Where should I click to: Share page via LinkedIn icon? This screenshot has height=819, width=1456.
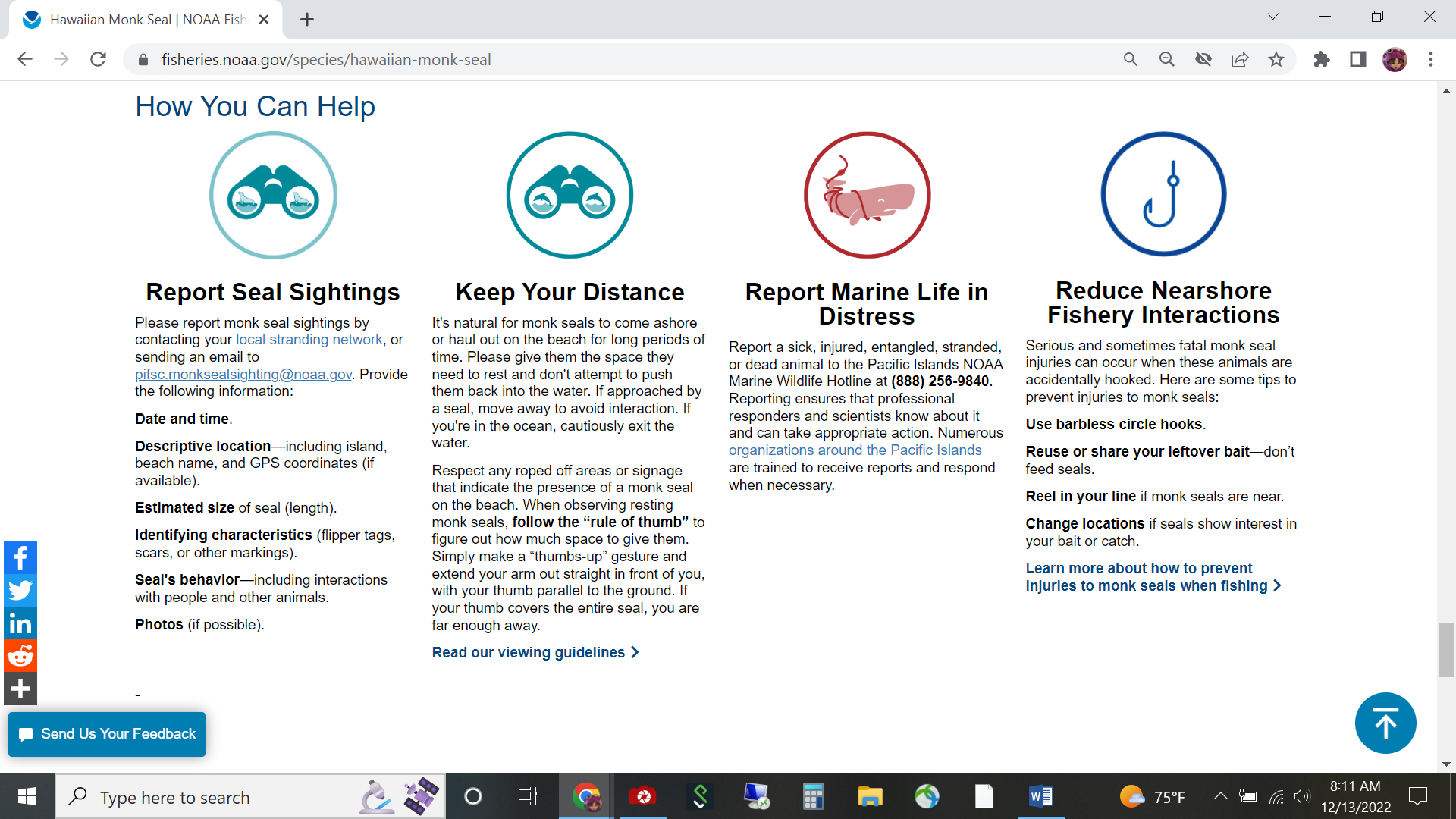[20, 623]
